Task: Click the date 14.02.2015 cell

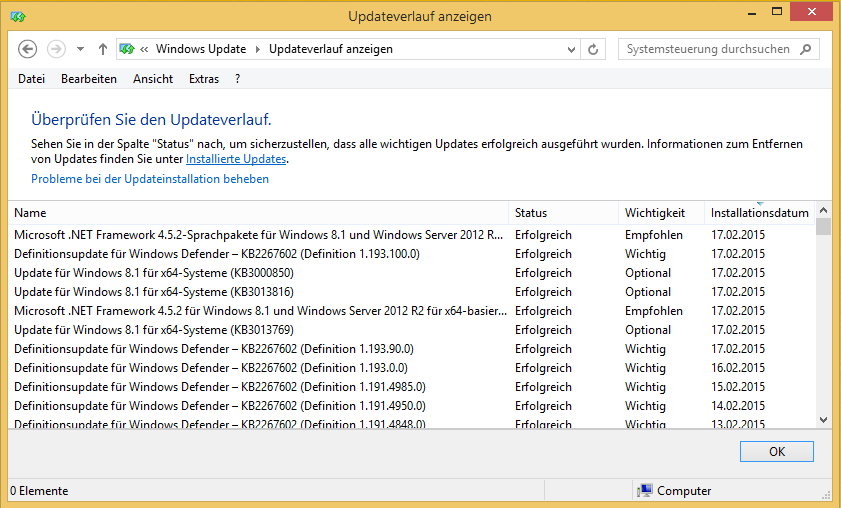Action: tap(738, 406)
